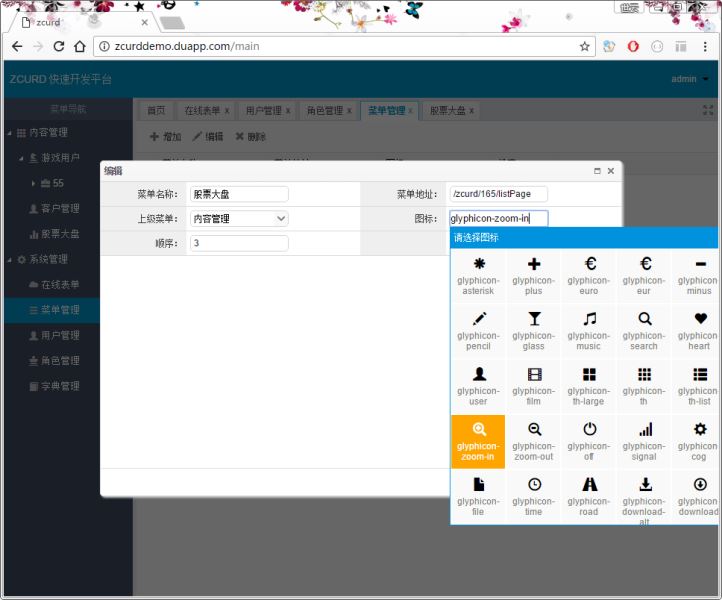Viewport: 722px width, 600px height.
Task: Pick the glyphicon-user icon
Action: pos(478,386)
